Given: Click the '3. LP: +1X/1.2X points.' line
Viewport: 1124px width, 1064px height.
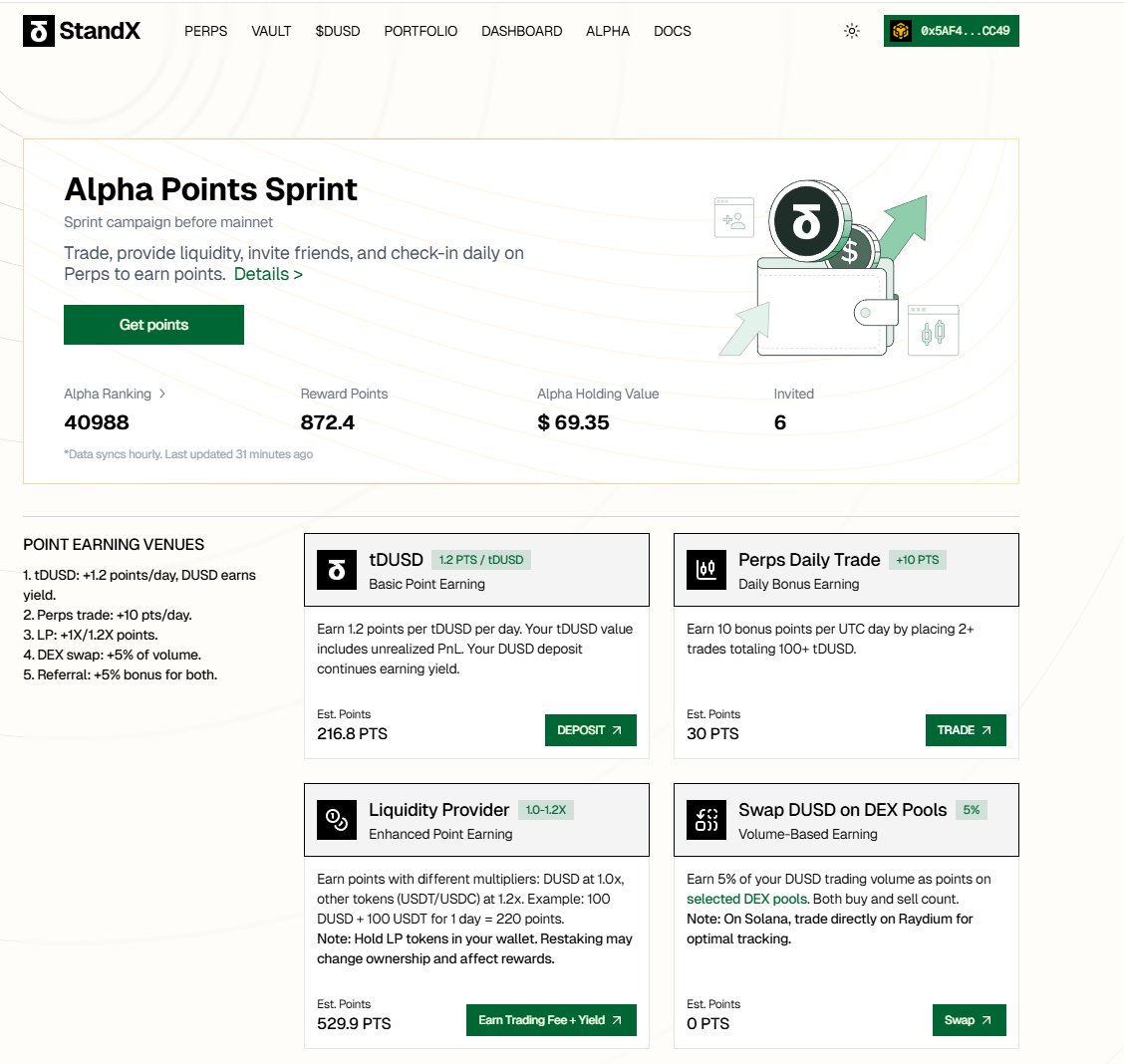Looking at the screenshot, I should pyautogui.click(x=91, y=635).
